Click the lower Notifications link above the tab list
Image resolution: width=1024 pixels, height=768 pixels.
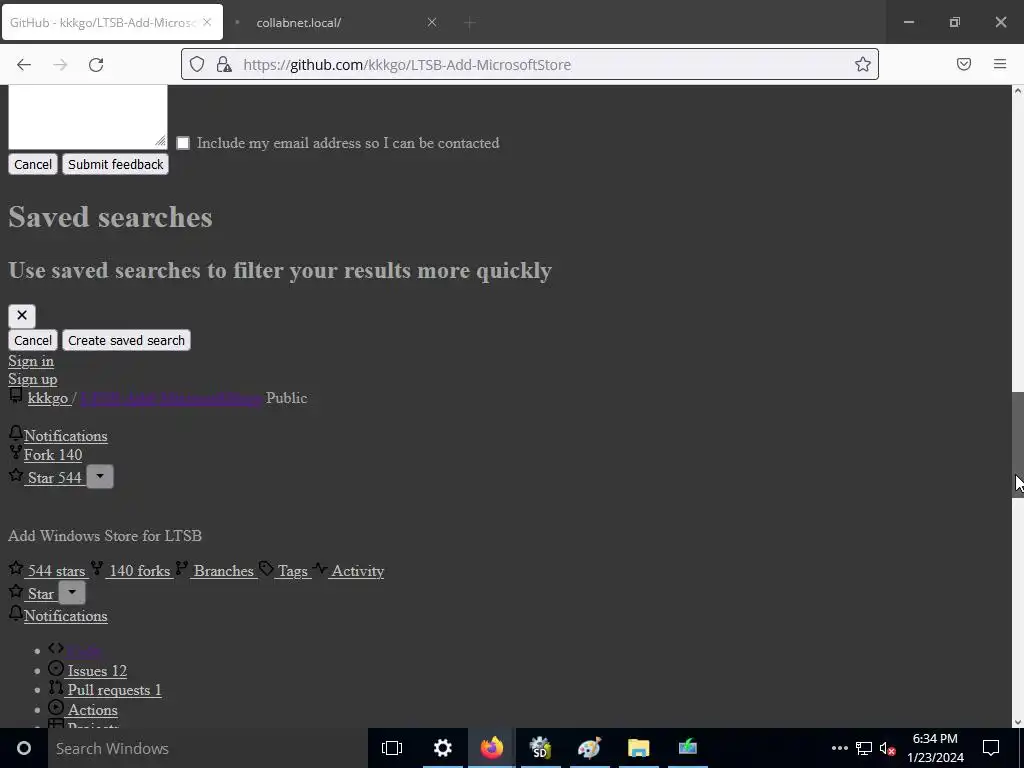pos(65,616)
